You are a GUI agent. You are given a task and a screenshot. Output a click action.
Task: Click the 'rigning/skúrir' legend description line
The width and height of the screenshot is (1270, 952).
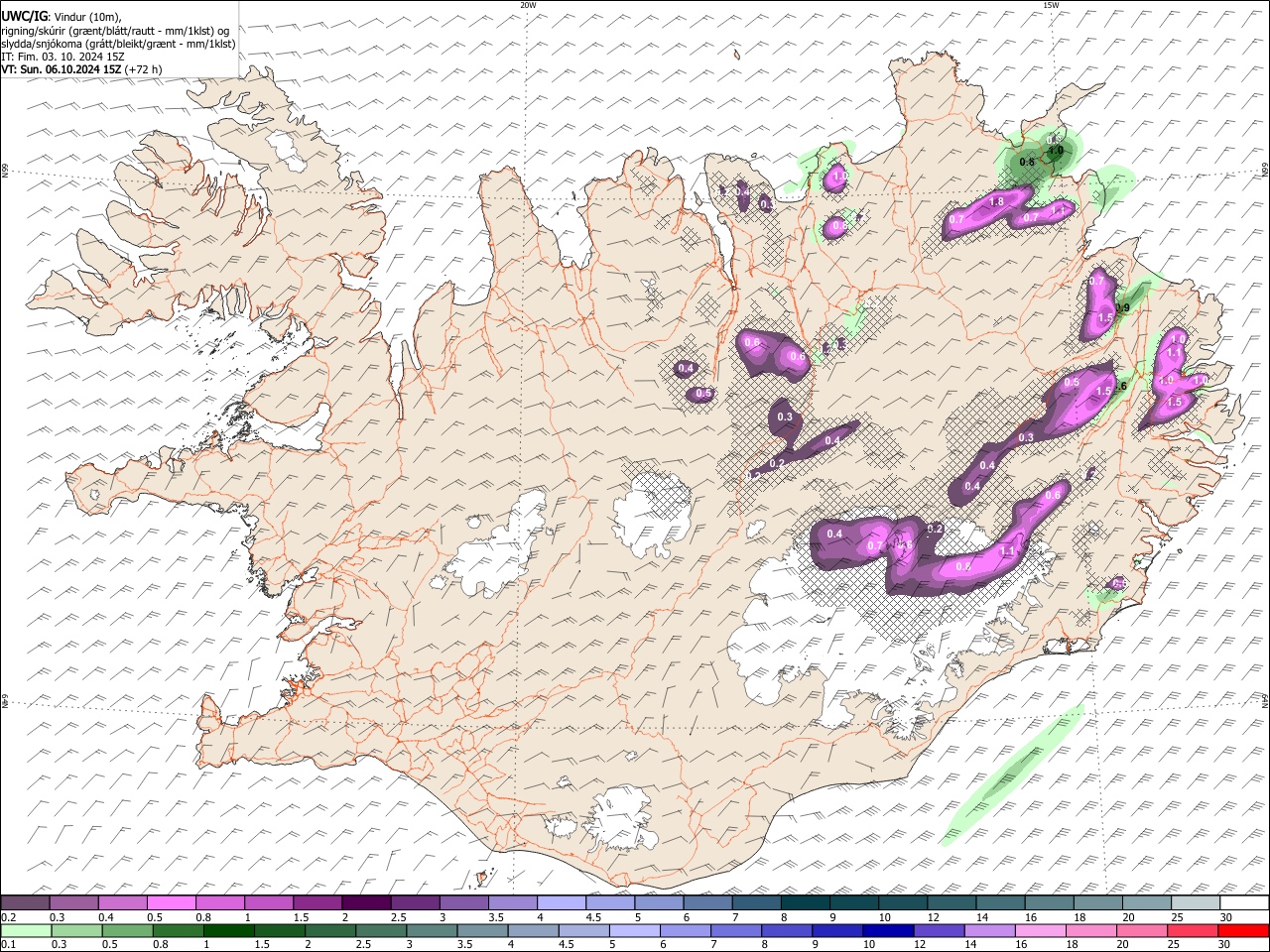(115, 31)
